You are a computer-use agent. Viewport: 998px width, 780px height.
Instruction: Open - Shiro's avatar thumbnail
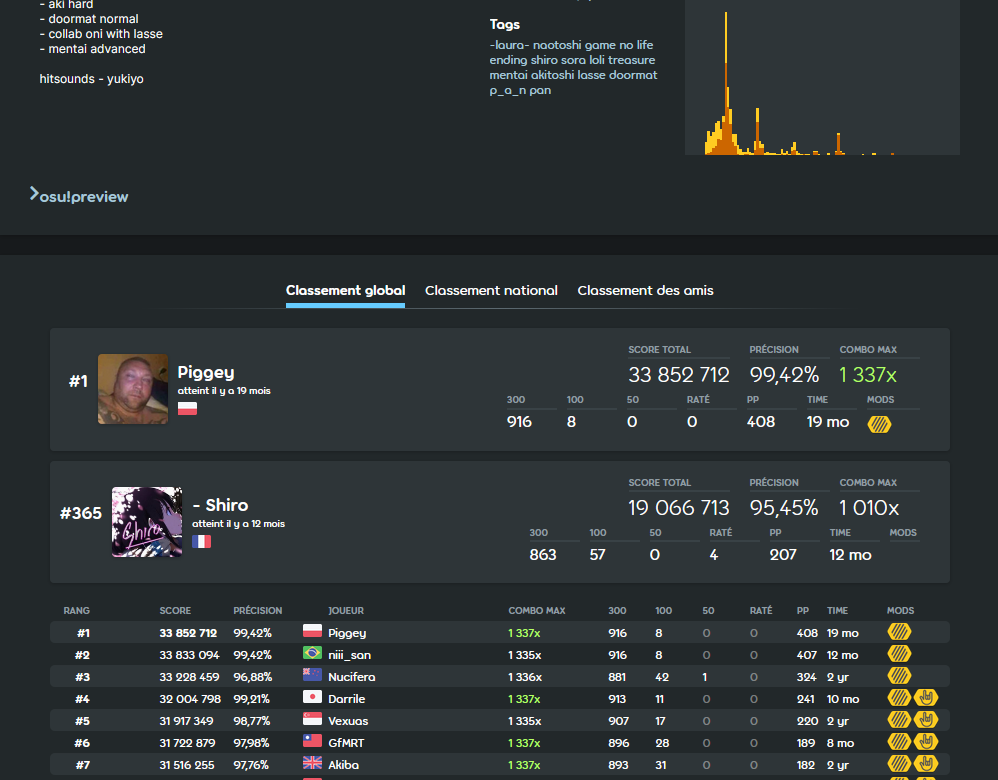[x=147, y=522]
